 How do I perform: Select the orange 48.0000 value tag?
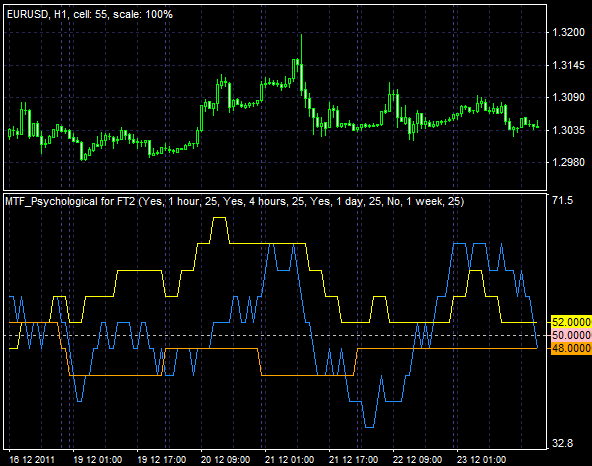(571, 348)
